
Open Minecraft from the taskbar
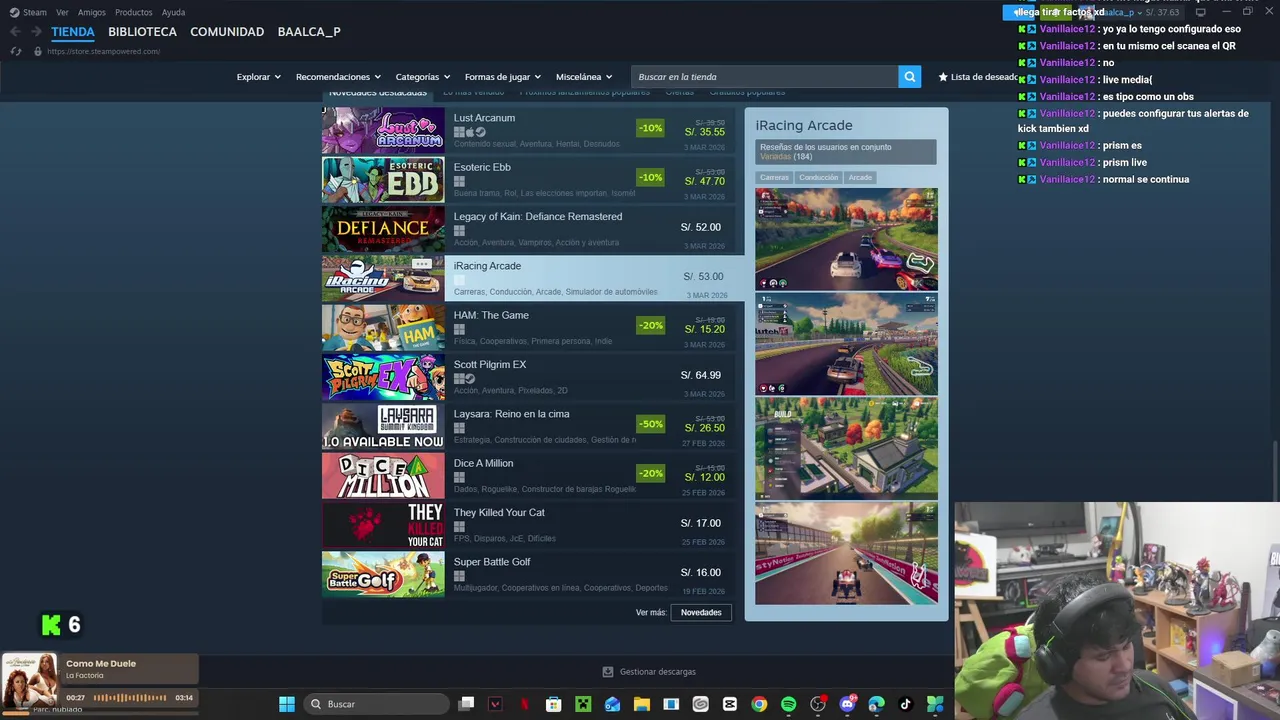tap(583, 704)
